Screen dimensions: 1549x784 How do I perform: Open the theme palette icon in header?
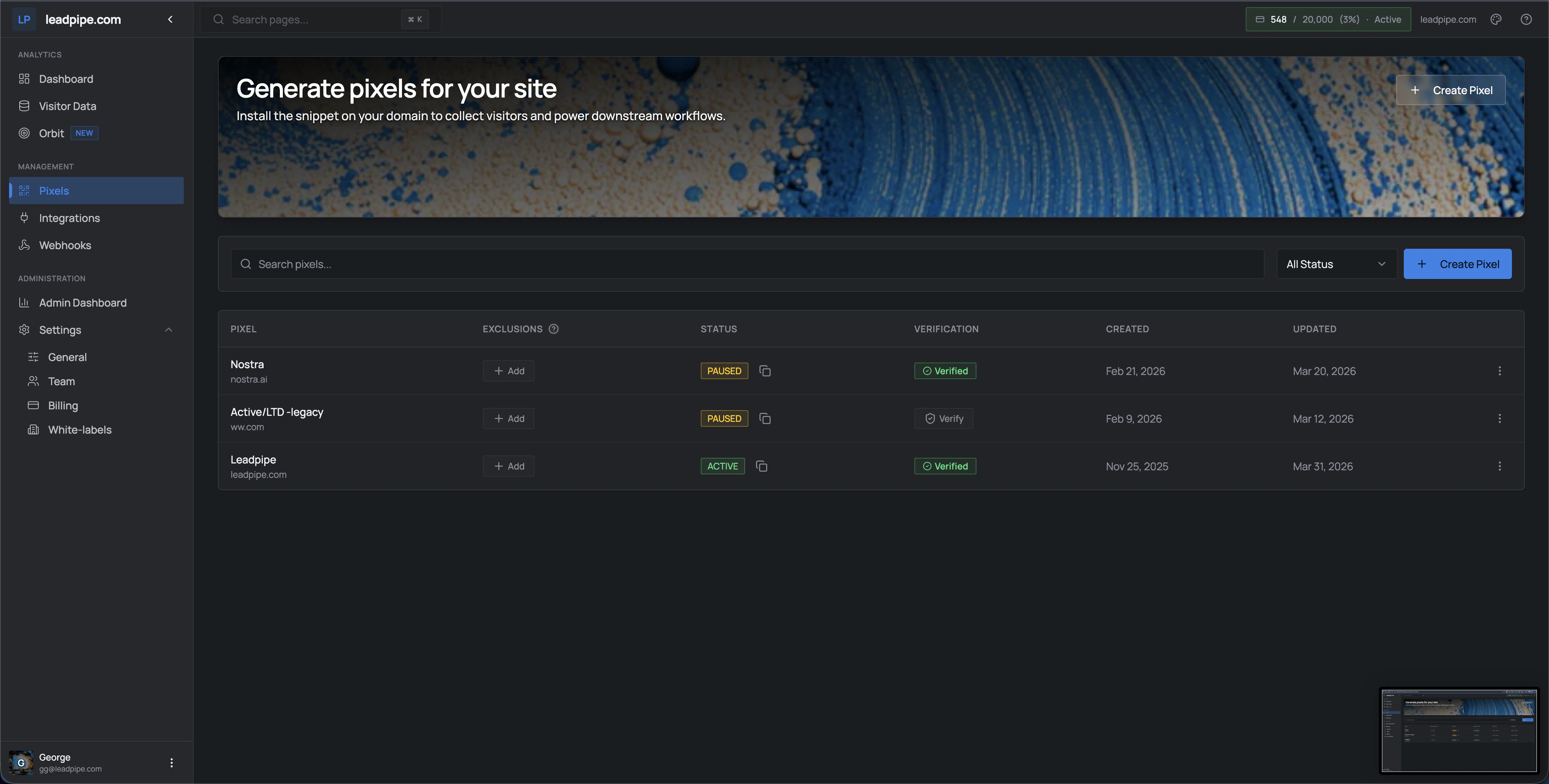(1496, 19)
